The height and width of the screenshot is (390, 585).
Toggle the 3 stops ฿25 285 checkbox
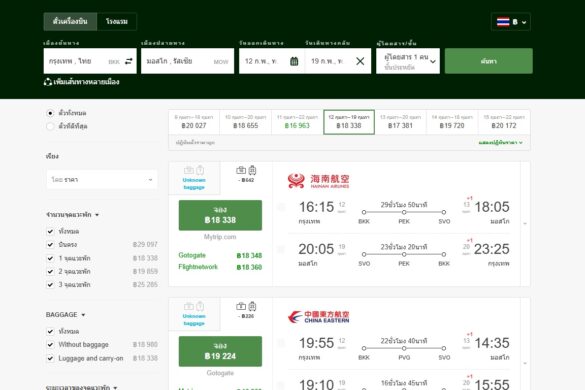click(x=50, y=285)
